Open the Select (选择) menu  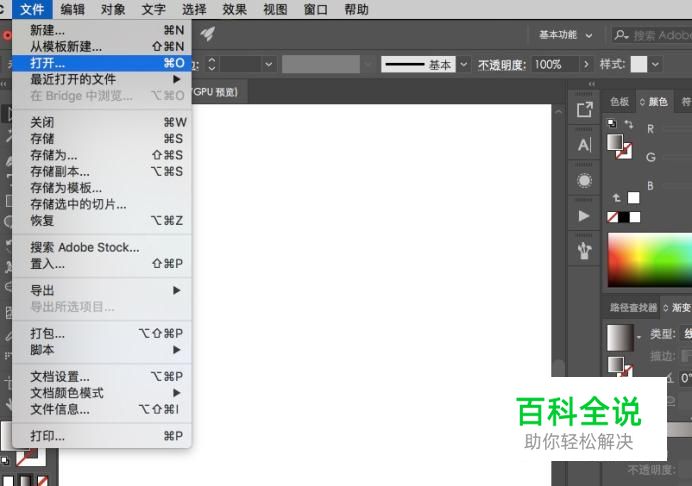click(x=194, y=9)
